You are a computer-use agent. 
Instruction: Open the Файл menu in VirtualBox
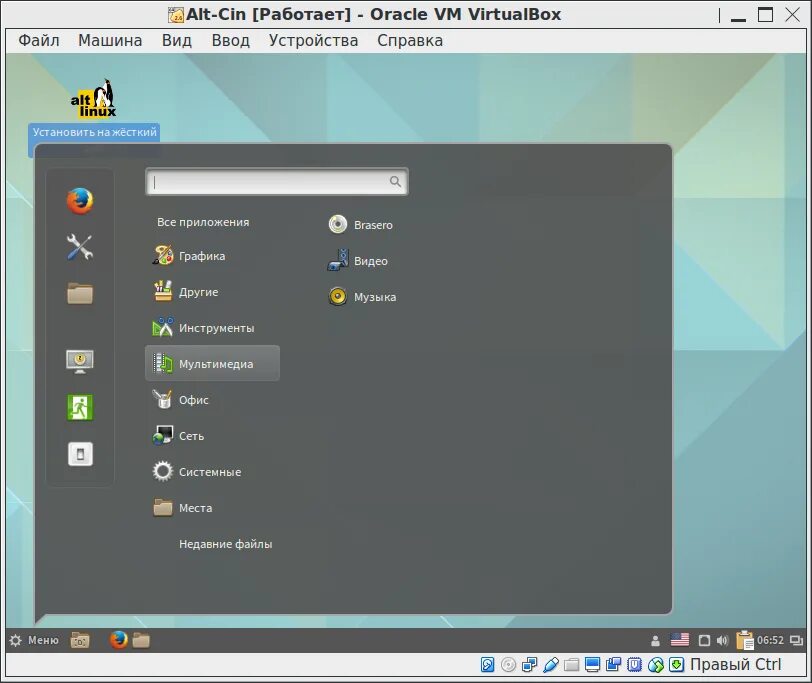(39, 40)
